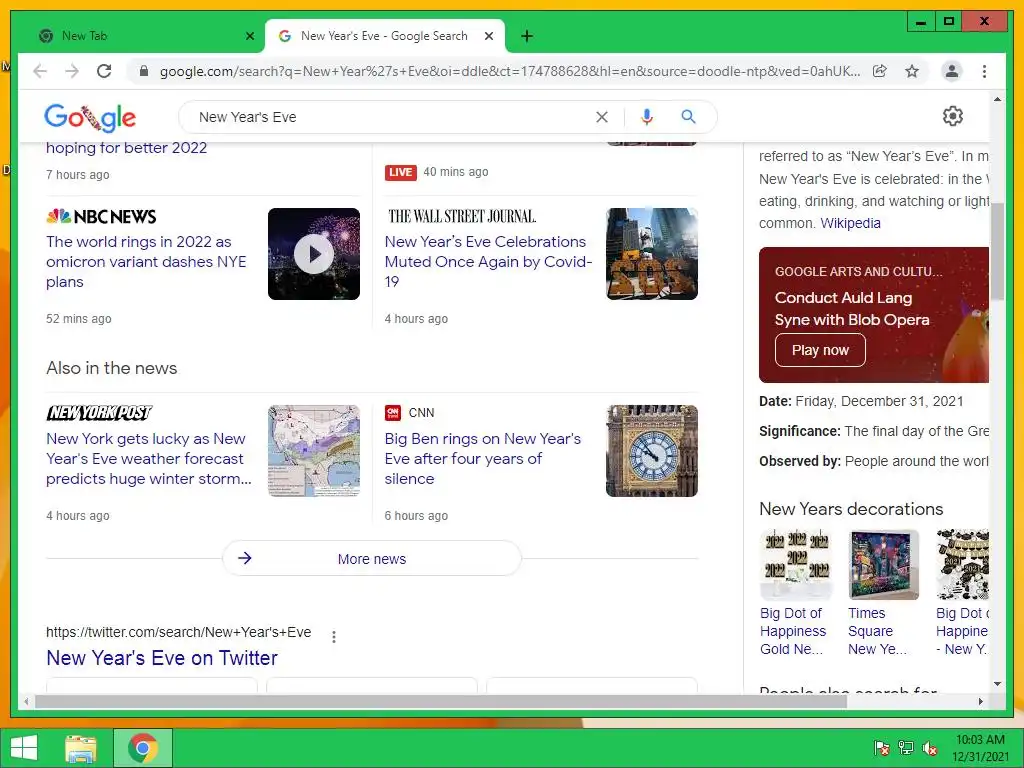Open File Explorer from the taskbar
This screenshot has height=768, width=1024.
click(81, 748)
